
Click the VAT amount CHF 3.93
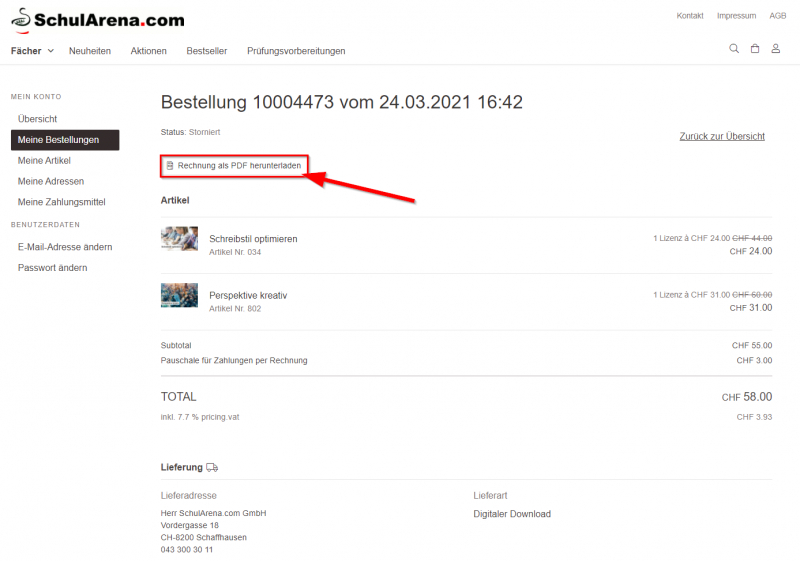pos(754,417)
